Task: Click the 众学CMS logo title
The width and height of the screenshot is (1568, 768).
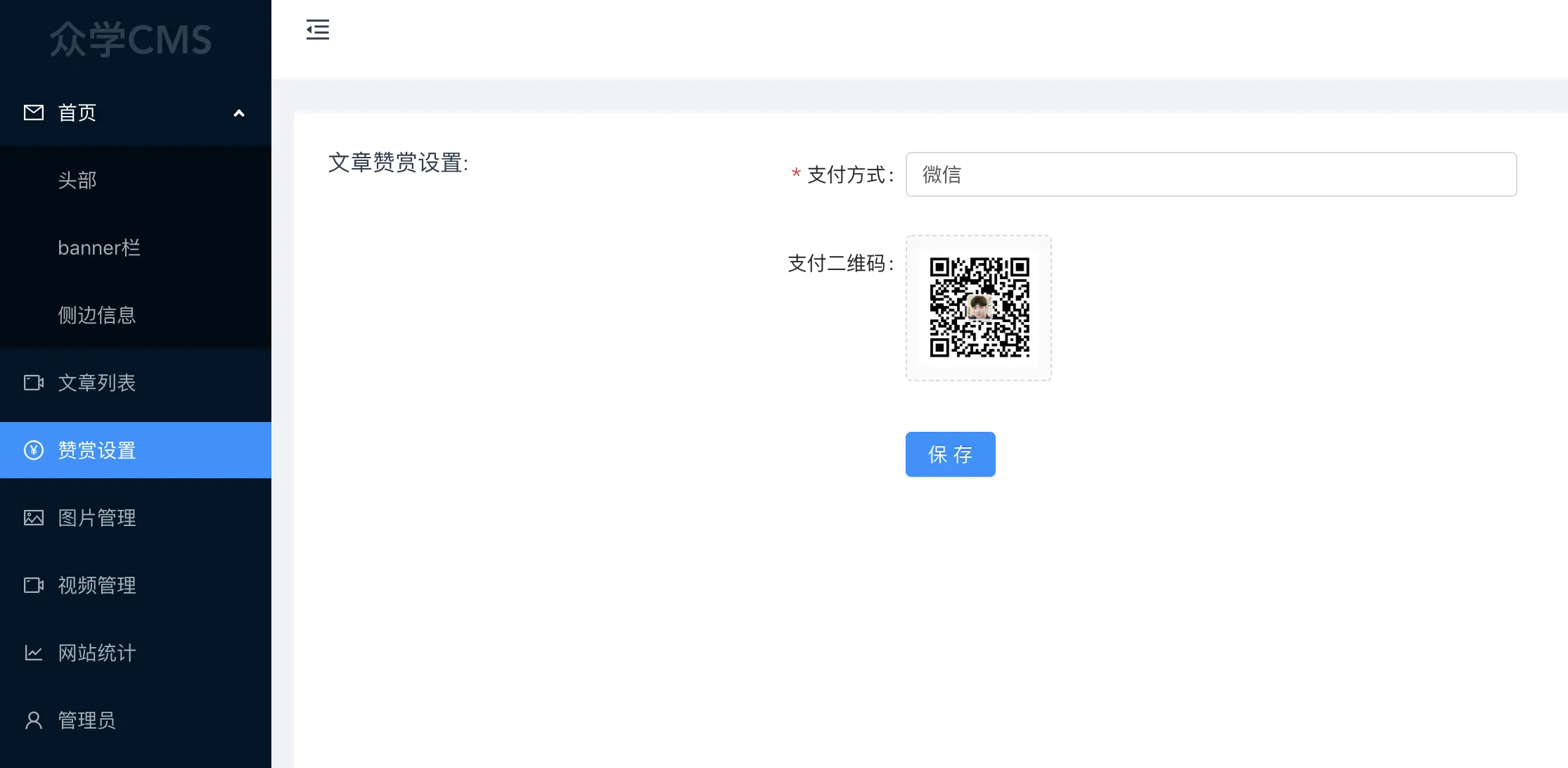Action: (131, 39)
